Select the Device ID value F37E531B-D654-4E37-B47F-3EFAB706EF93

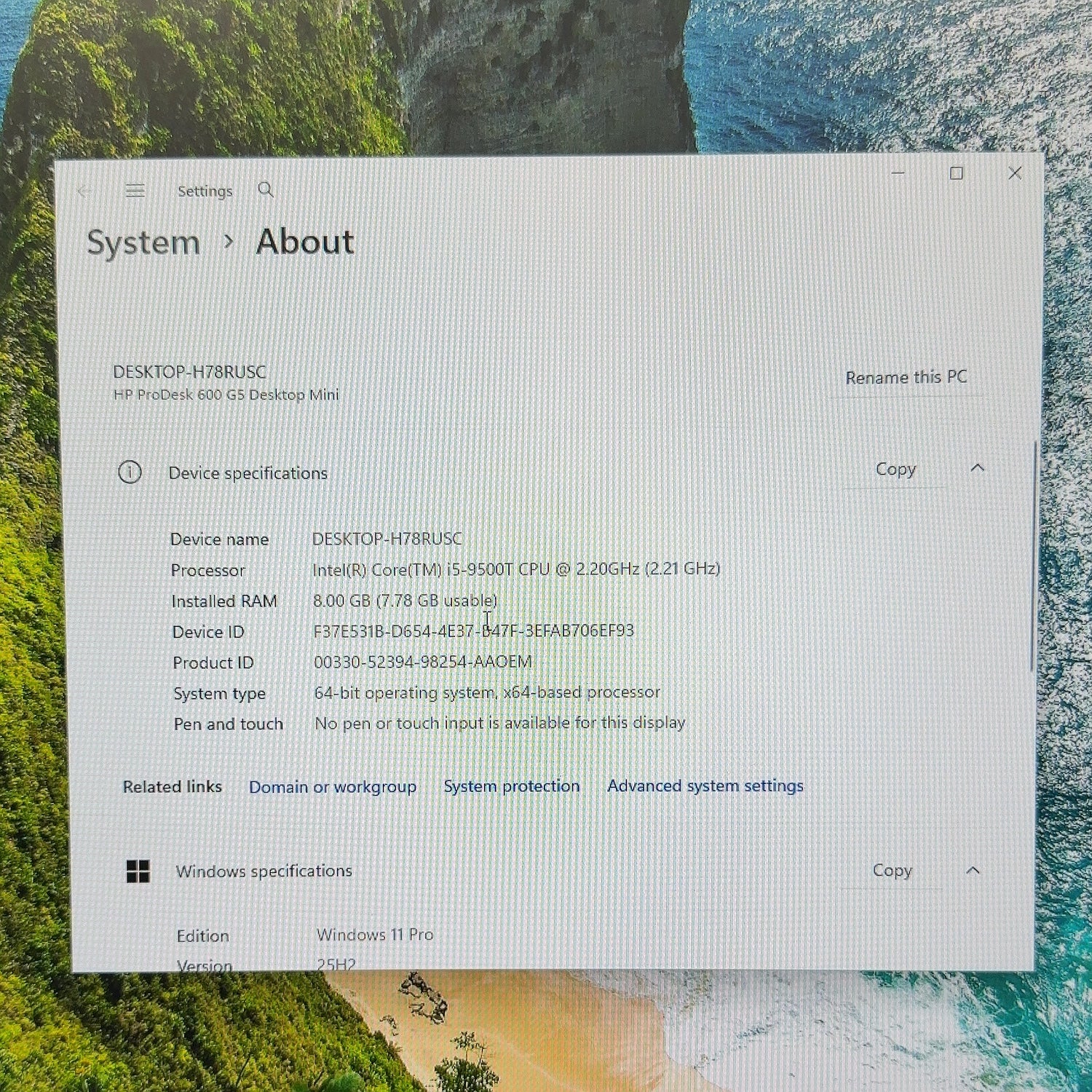coord(473,630)
